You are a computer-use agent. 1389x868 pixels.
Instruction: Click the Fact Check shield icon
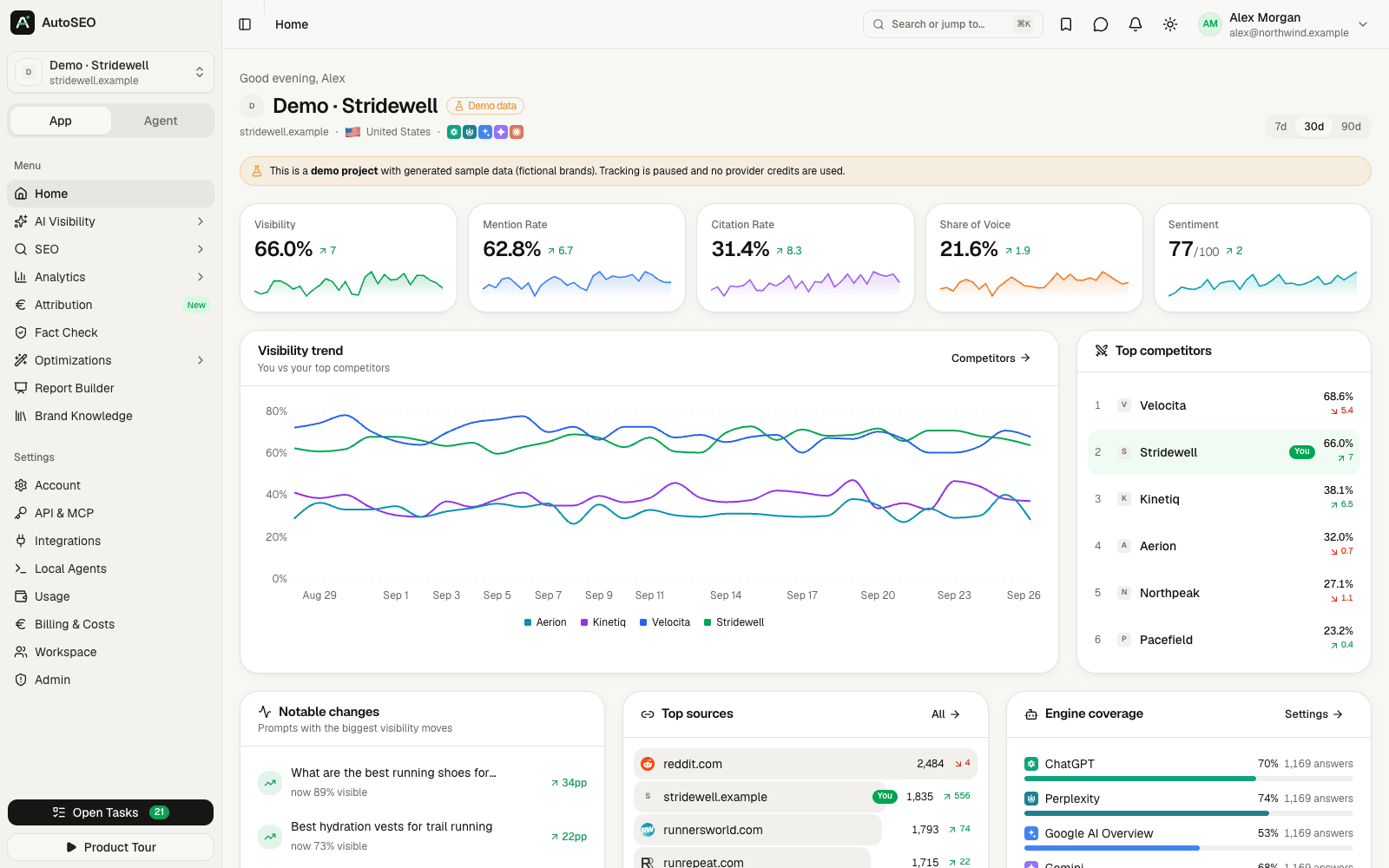pos(21,332)
